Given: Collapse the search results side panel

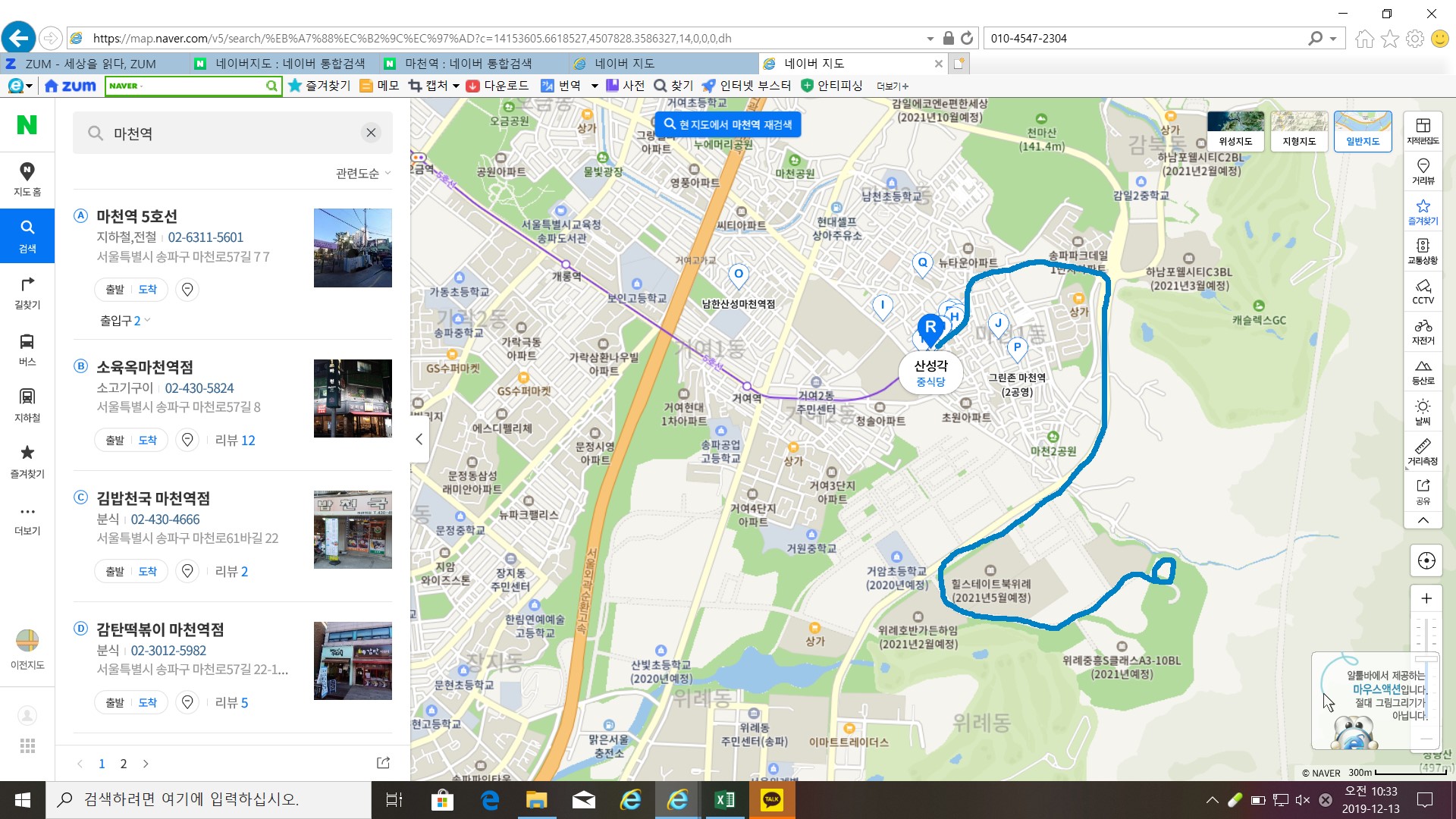Looking at the screenshot, I should point(419,439).
